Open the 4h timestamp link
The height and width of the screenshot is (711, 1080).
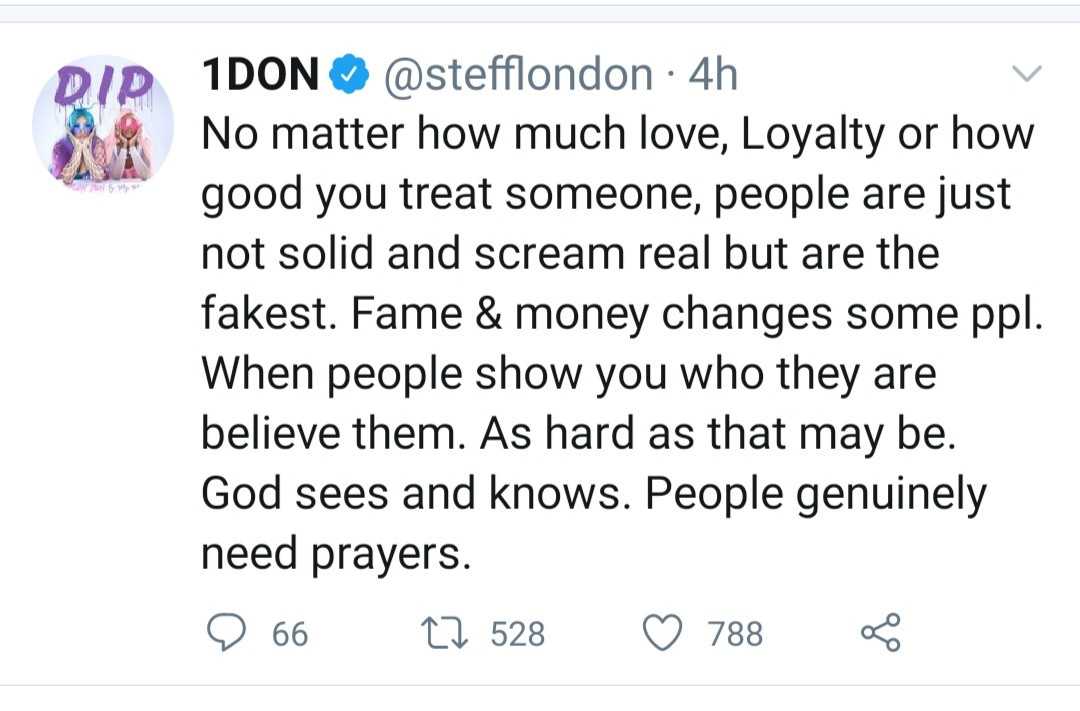714,76
